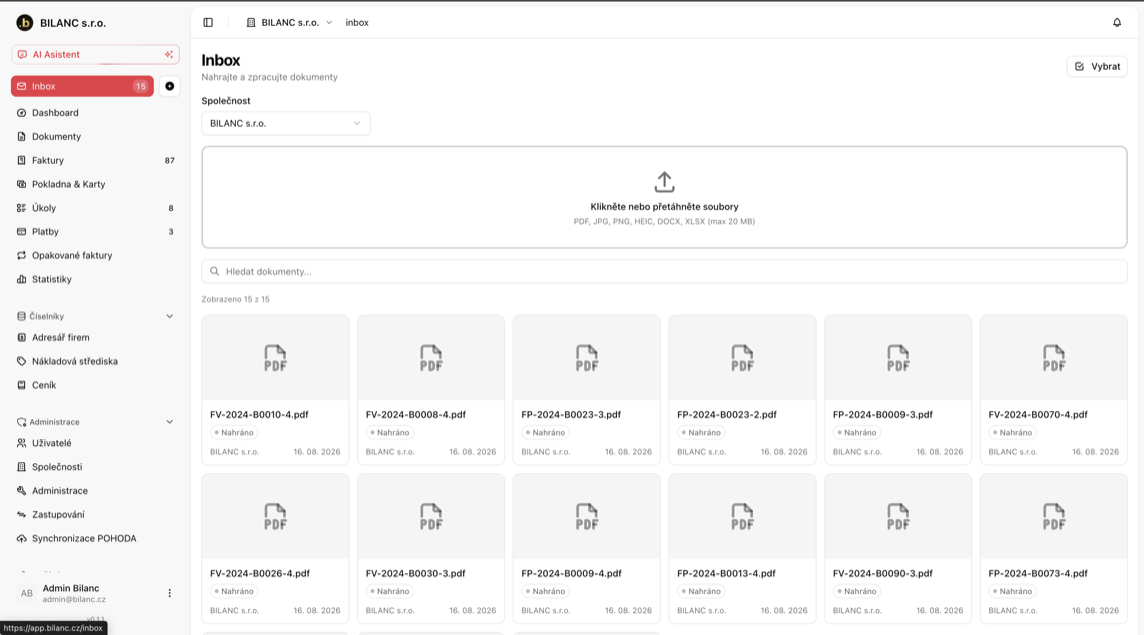Click the file upload drop zone
1144x635 pixels.
tap(664, 197)
